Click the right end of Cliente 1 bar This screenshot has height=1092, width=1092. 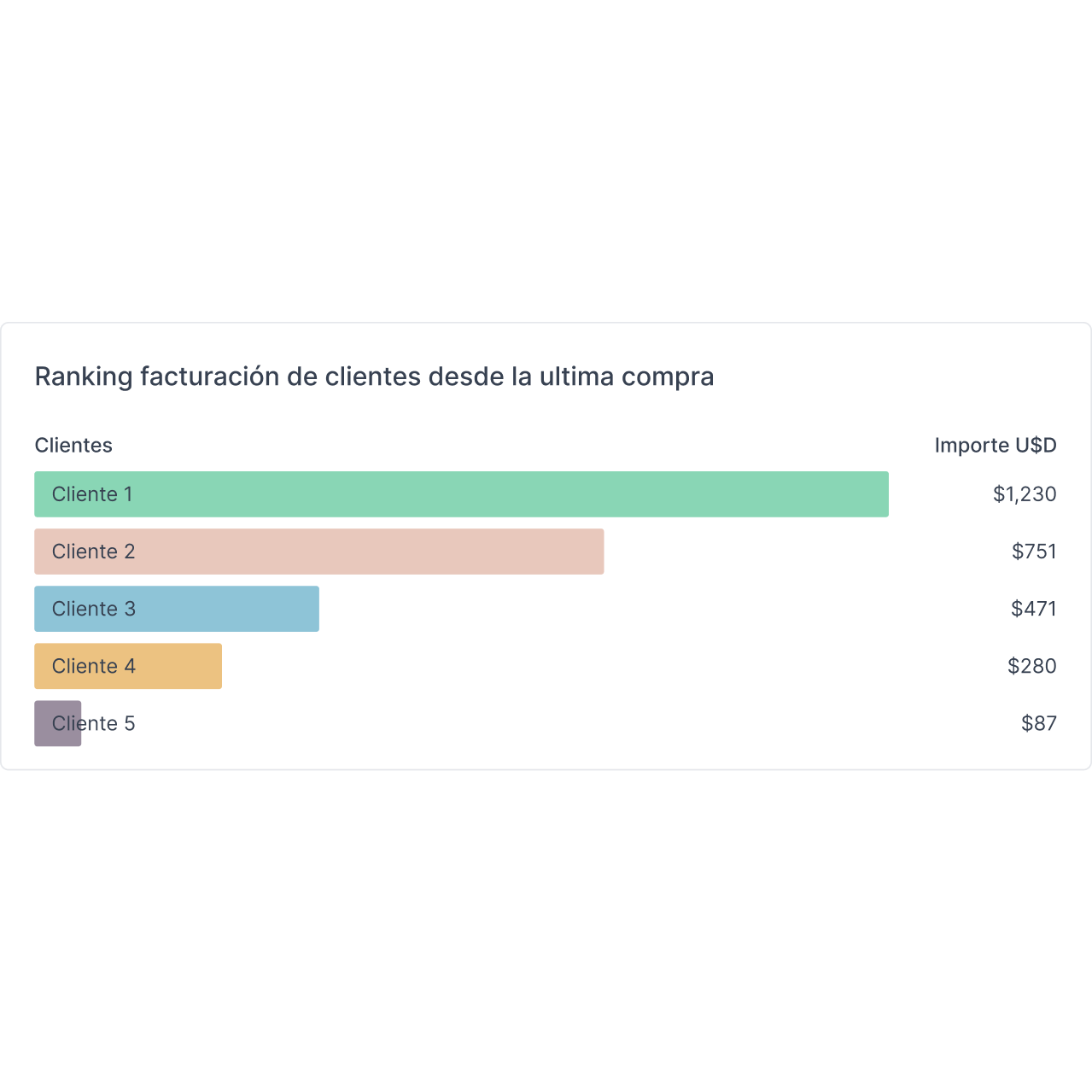click(x=881, y=494)
